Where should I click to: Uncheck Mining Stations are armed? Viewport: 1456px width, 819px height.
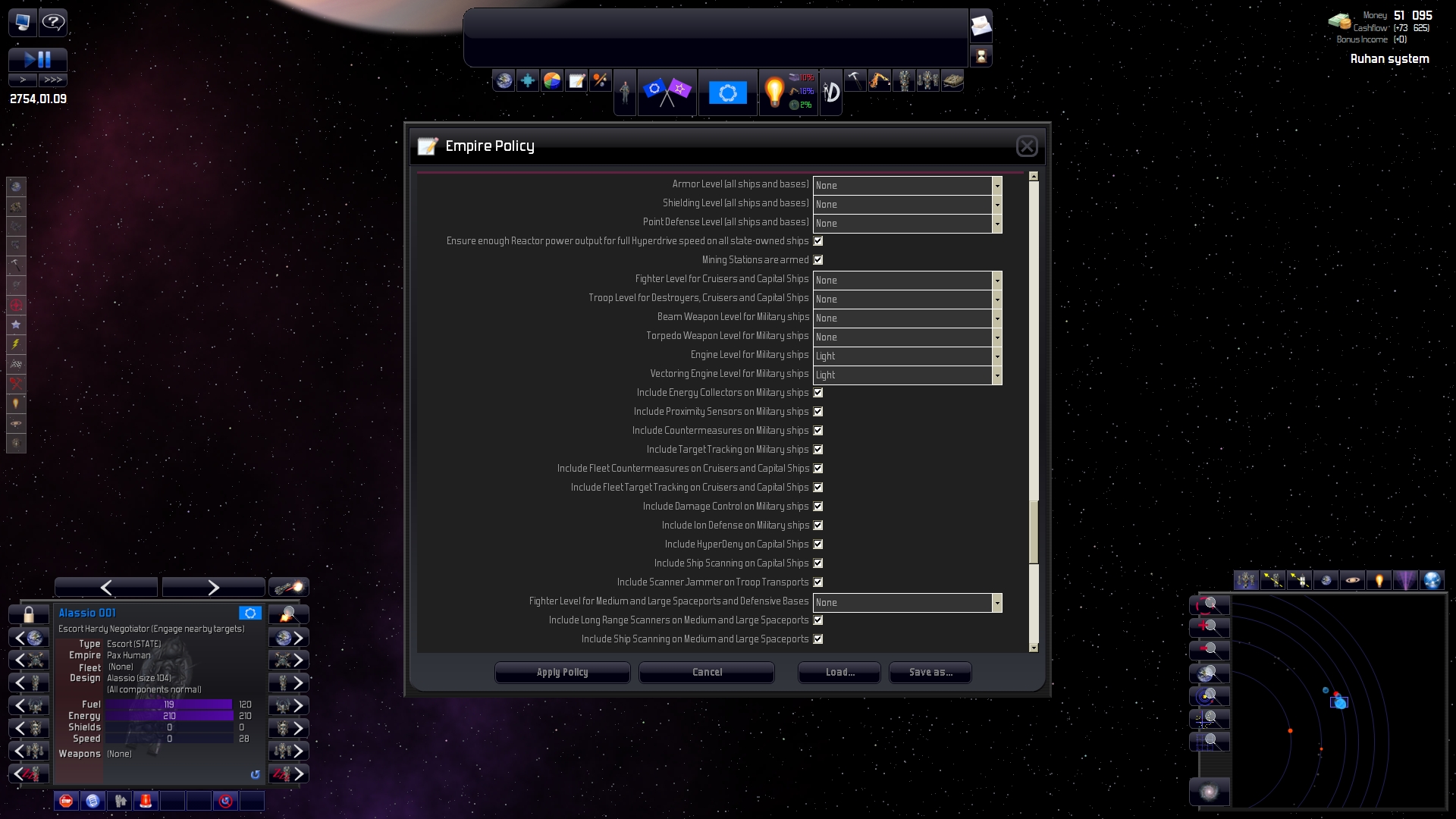point(818,260)
